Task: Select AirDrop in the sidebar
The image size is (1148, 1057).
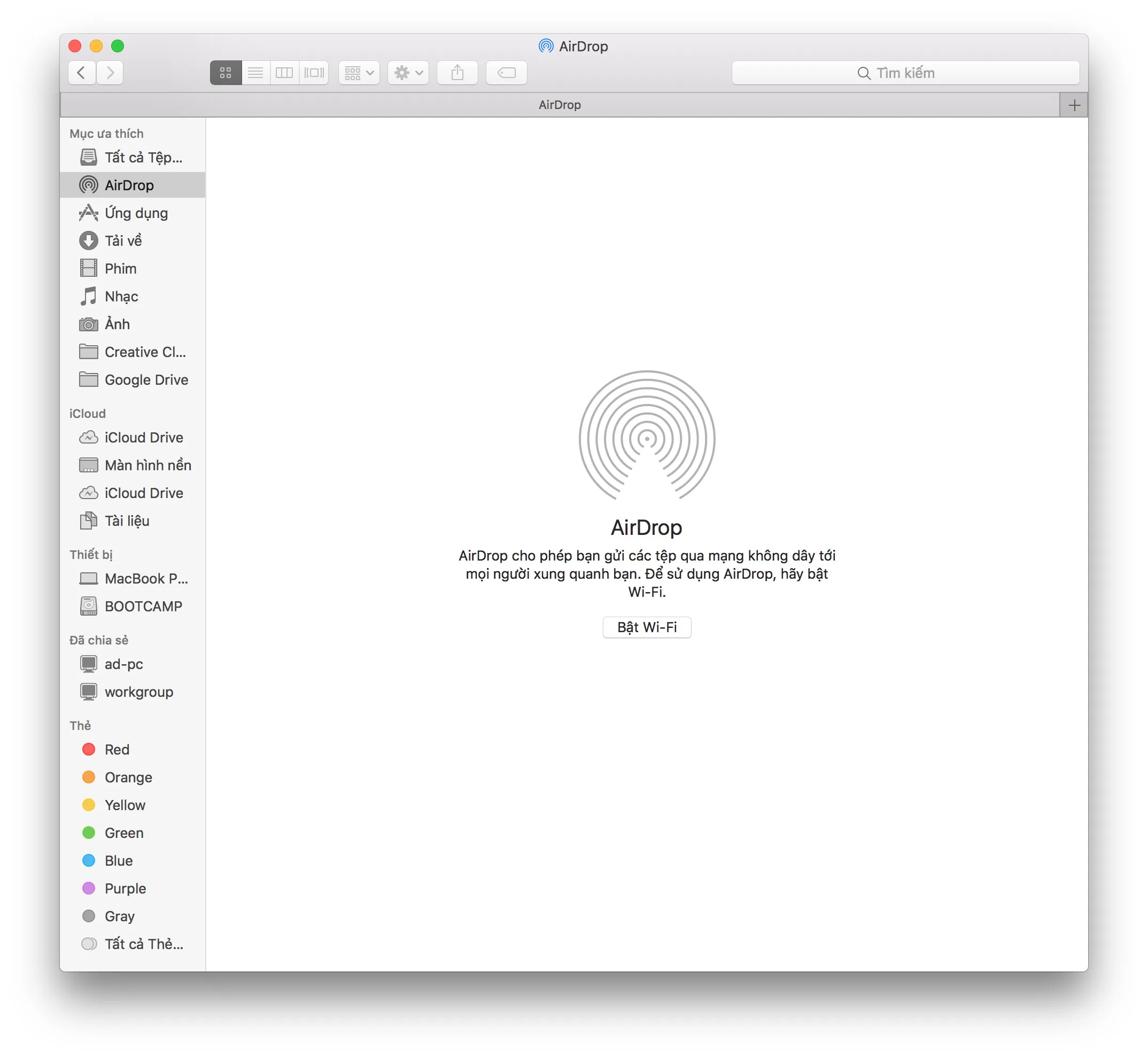Action: point(133,185)
